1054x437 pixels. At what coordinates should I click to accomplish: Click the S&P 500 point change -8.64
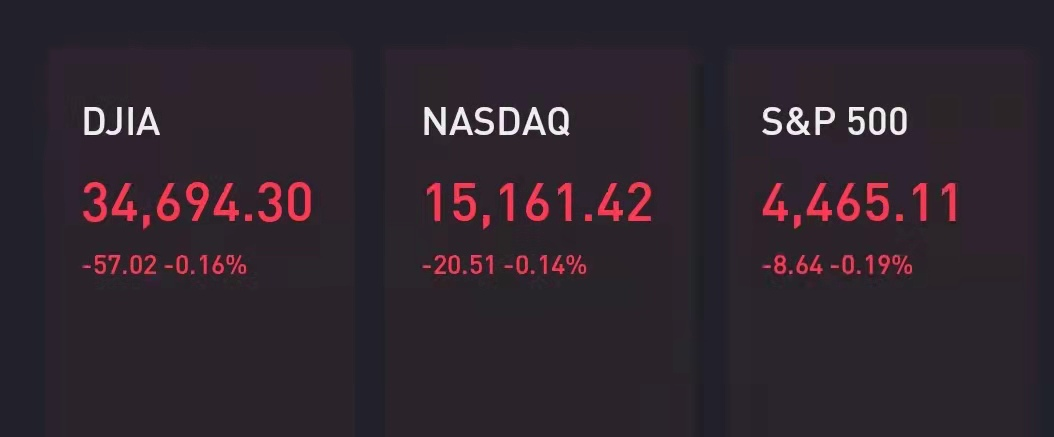792,266
